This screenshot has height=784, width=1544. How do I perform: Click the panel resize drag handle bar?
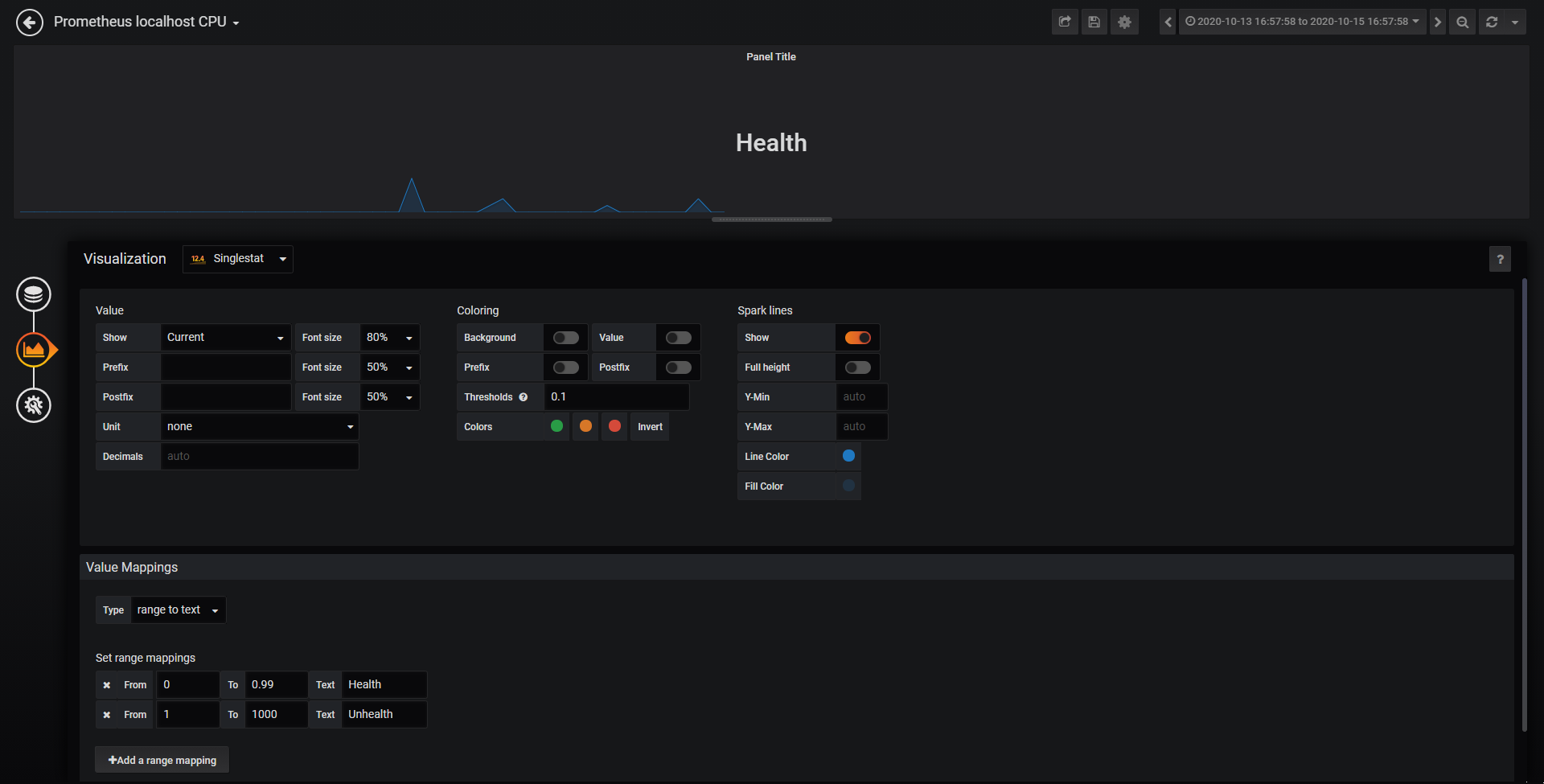coord(772,220)
